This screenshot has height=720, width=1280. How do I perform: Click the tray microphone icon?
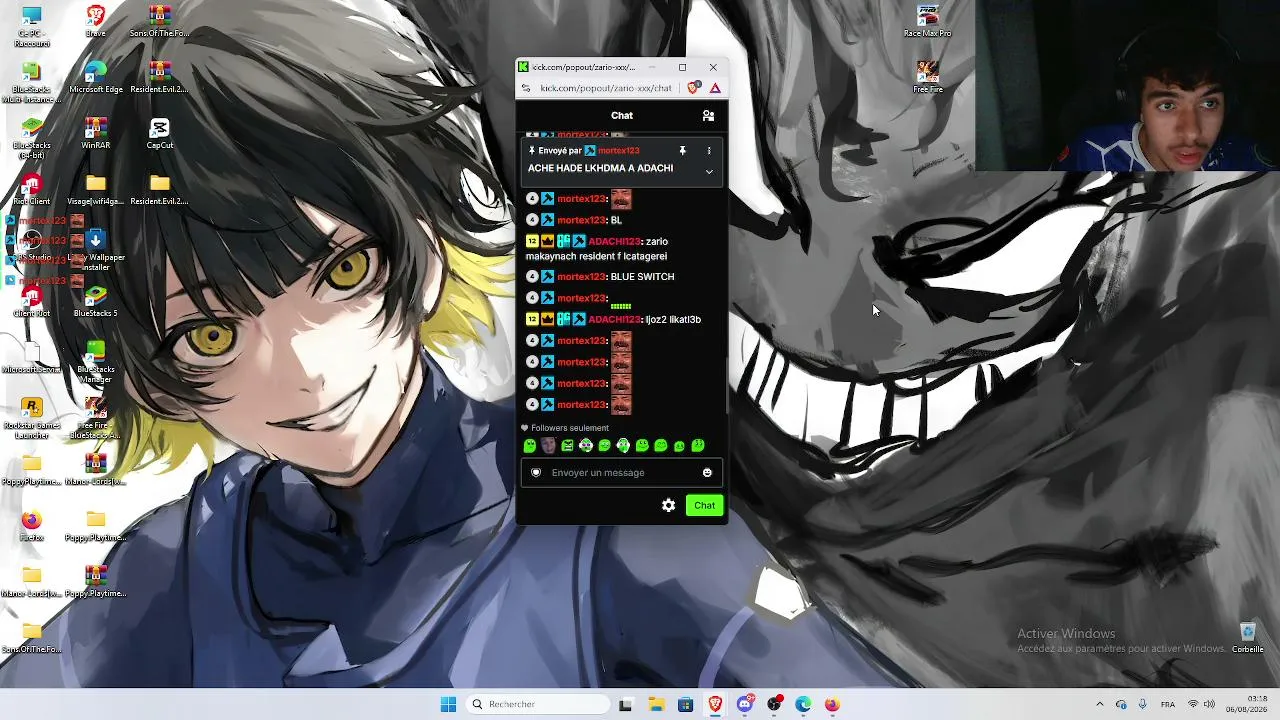pos(1142,704)
